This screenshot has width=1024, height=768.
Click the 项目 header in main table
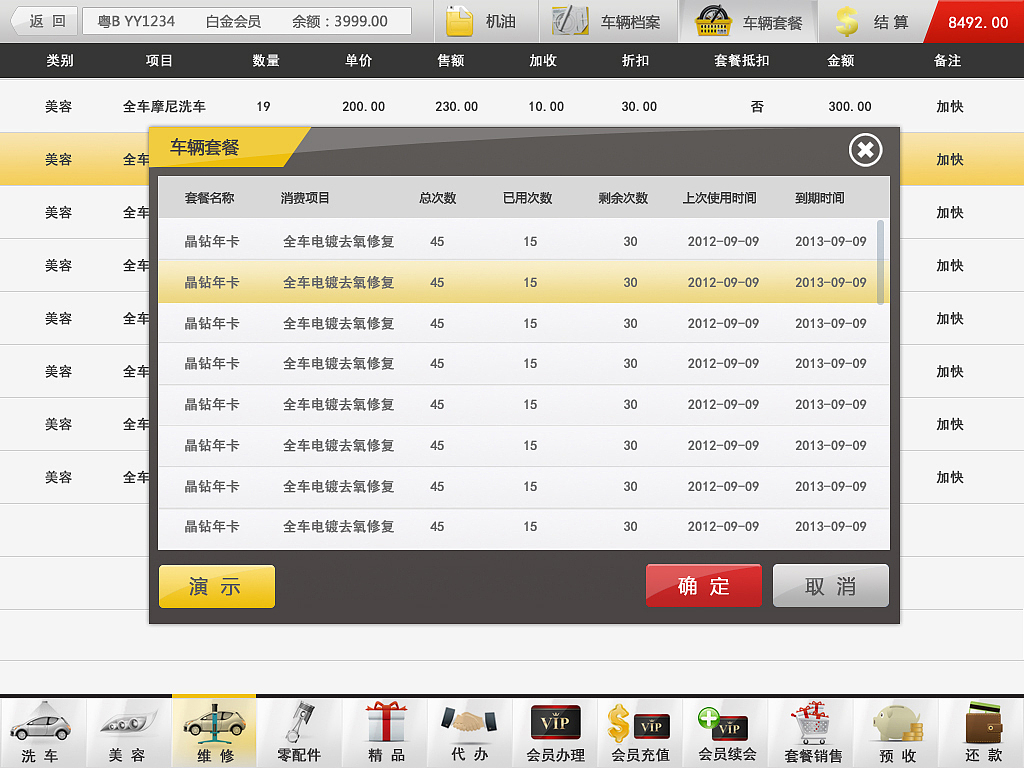coord(159,61)
